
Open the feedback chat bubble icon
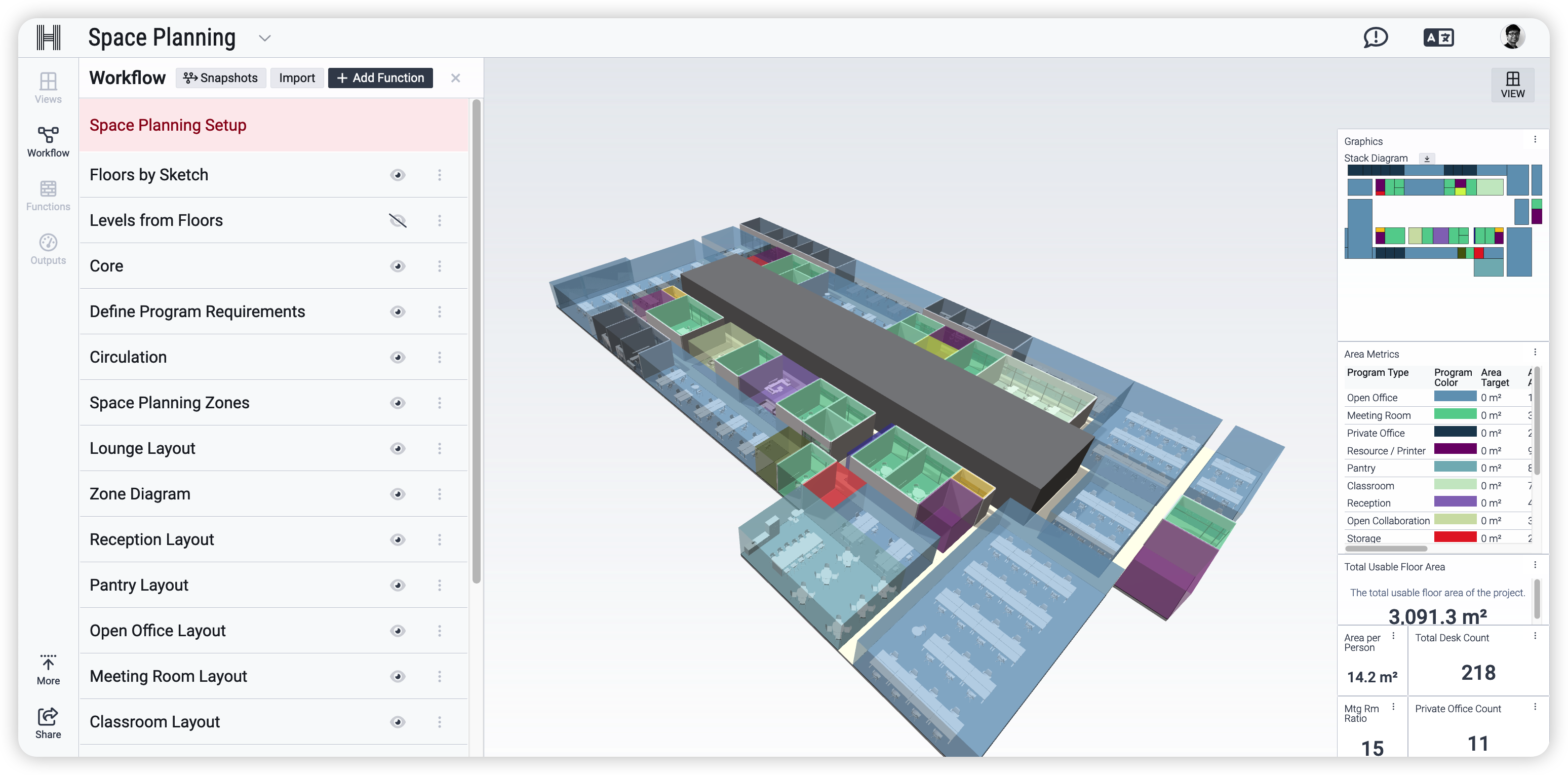pyautogui.click(x=1375, y=38)
